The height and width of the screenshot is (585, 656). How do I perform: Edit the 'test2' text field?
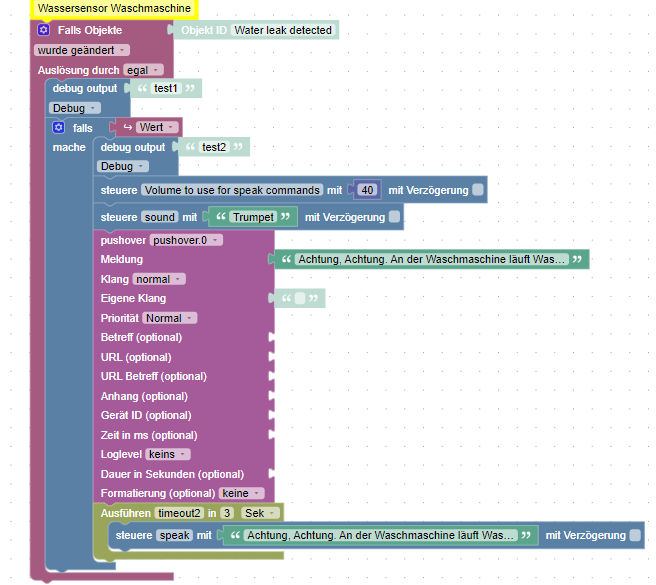pos(214,147)
